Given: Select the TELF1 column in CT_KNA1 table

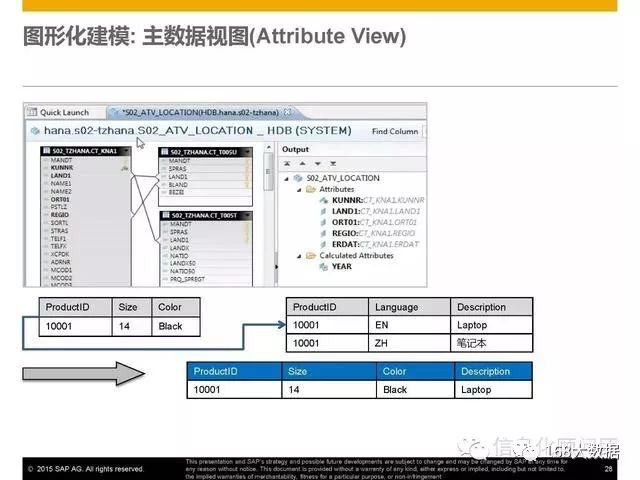Looking at the screenshot, I should [58, 239].
